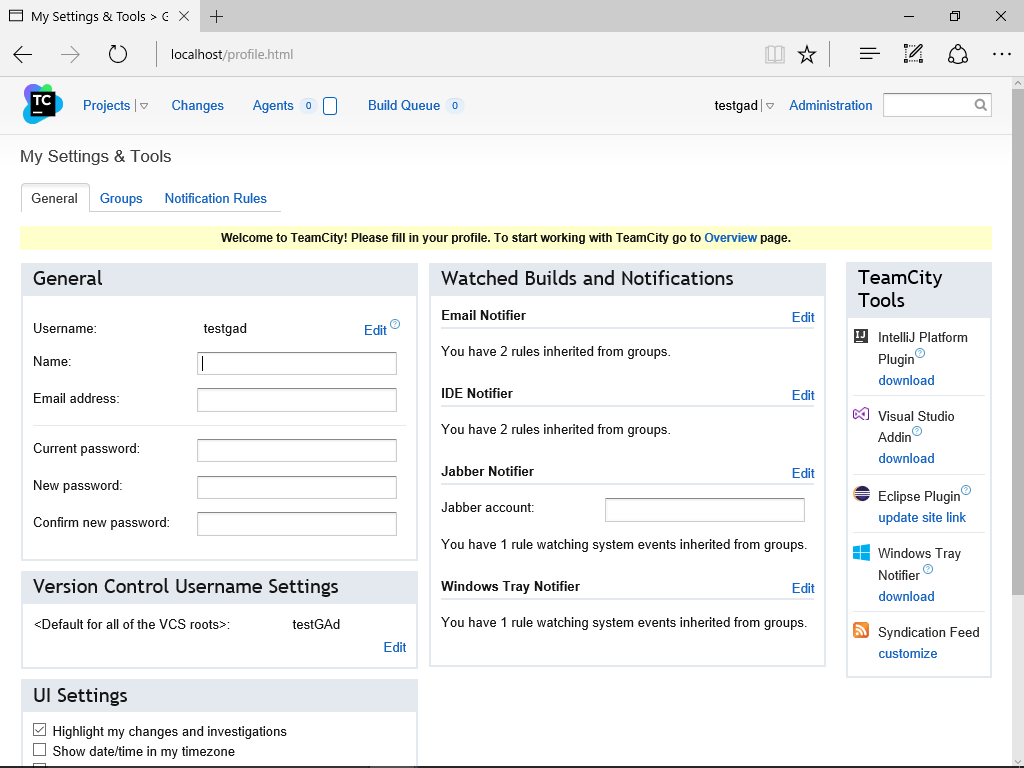1024x768 pixels.
Task: Click Agents count badge 0
Action: (x=308, y=106)
